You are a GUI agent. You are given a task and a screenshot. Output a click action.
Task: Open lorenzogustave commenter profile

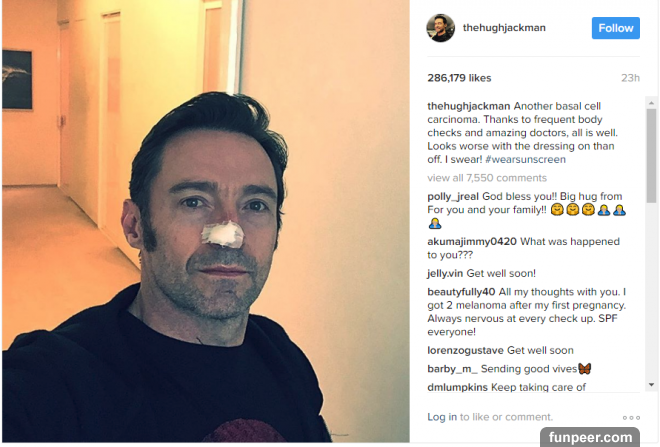click(x=466, y=350)
